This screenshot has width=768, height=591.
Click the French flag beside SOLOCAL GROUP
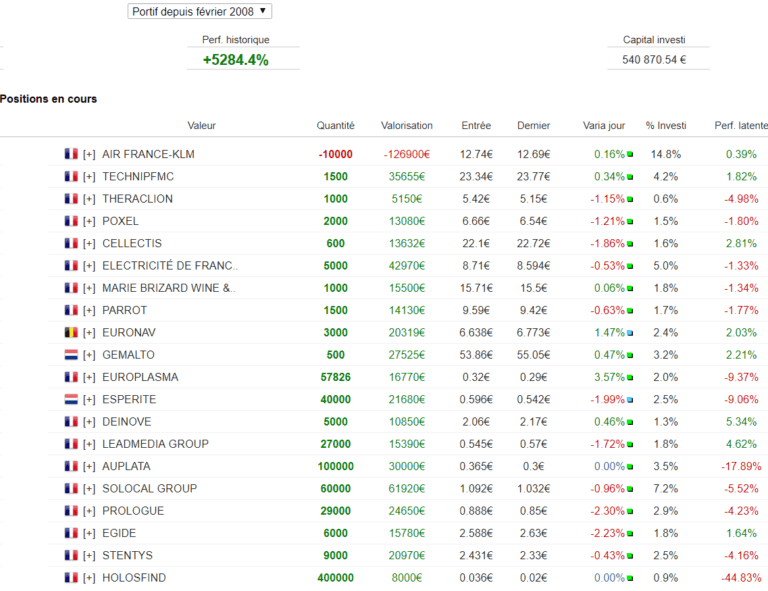click(x=71, y=488)
